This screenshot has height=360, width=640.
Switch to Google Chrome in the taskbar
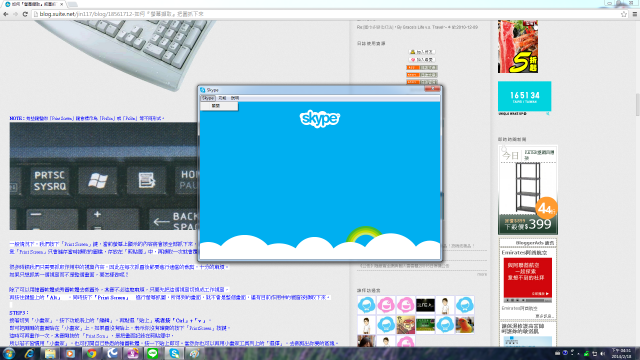[91, 353]
